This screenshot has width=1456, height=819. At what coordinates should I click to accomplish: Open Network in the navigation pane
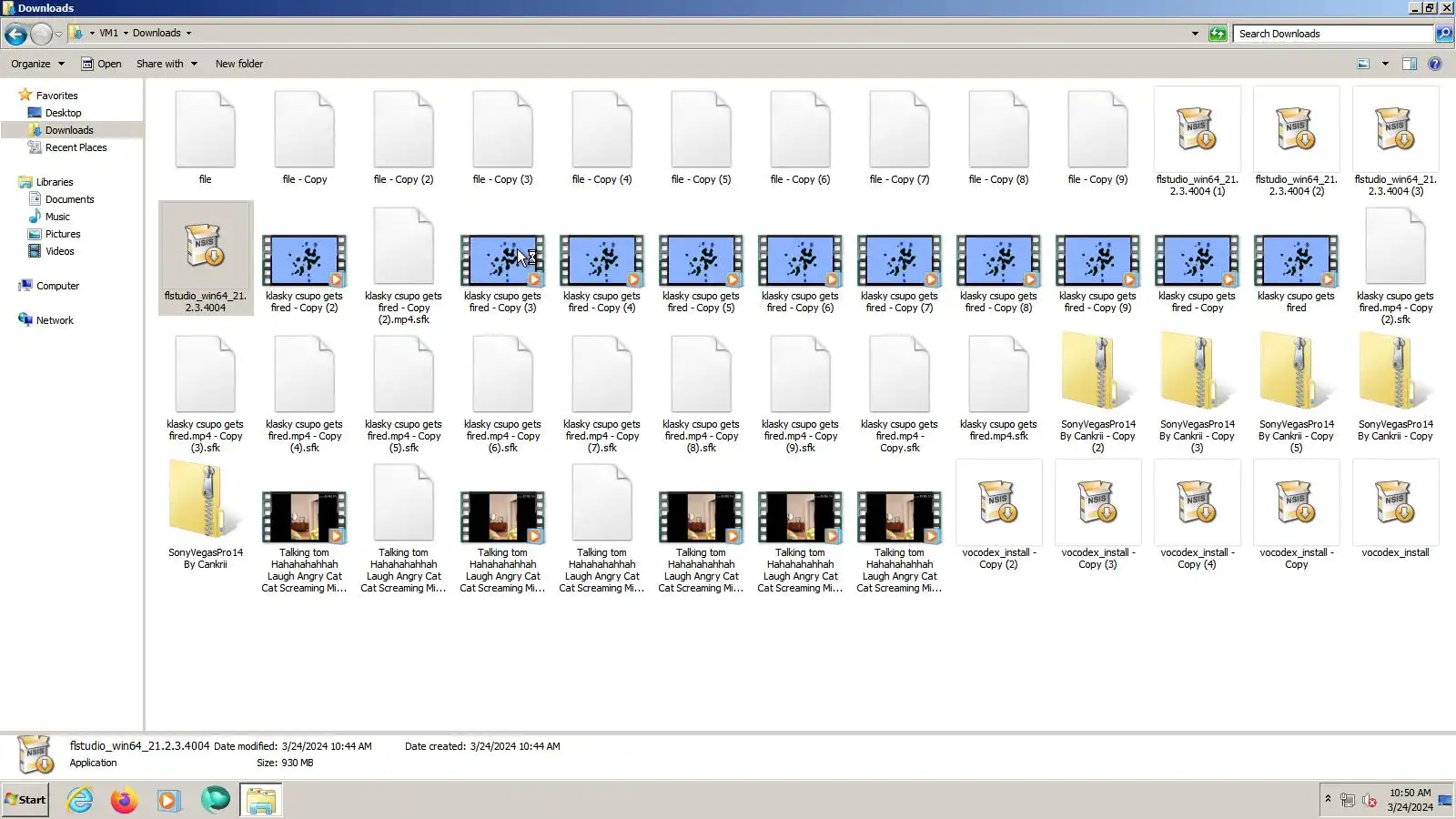pos(55,320)
